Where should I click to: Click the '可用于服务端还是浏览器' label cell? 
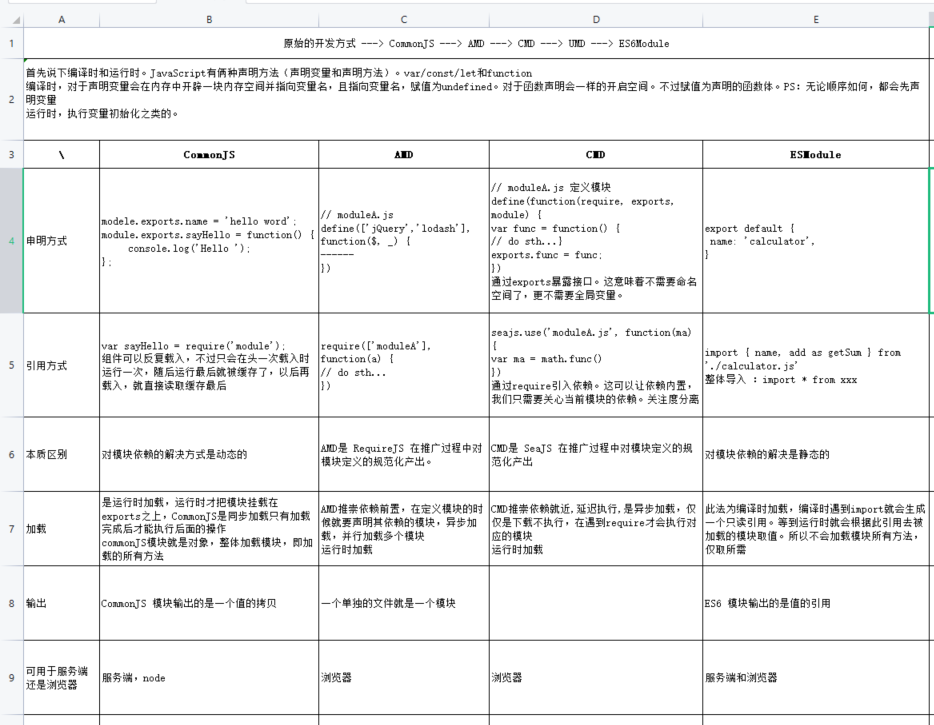coord(61,678)
